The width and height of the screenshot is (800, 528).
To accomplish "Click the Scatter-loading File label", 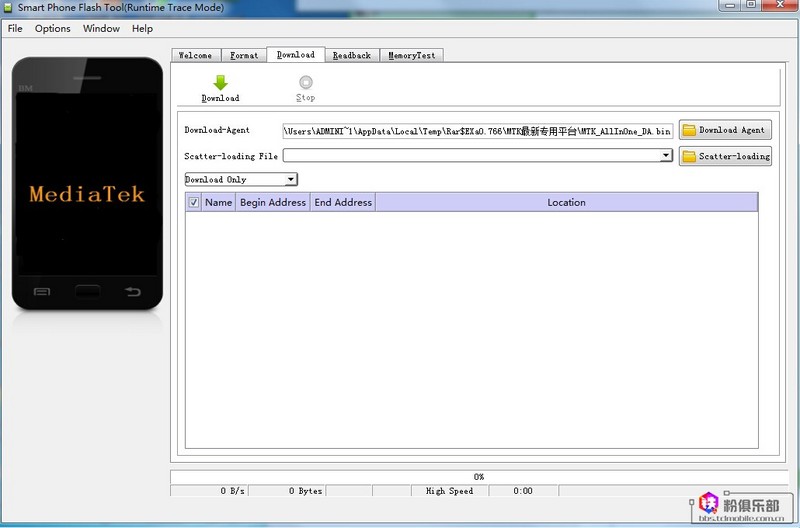I will click(x=231, y=156).
